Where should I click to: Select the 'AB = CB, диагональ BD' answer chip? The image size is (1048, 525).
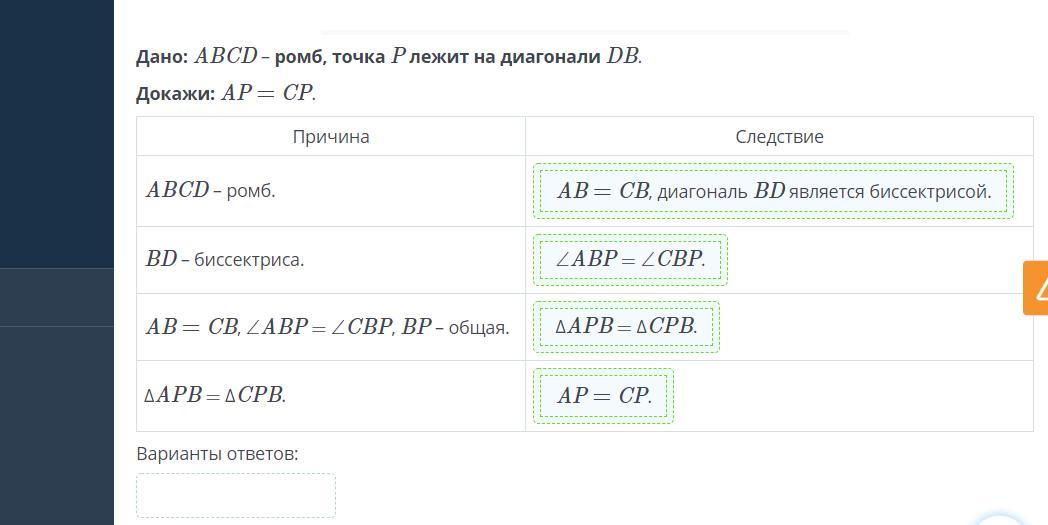773,191
